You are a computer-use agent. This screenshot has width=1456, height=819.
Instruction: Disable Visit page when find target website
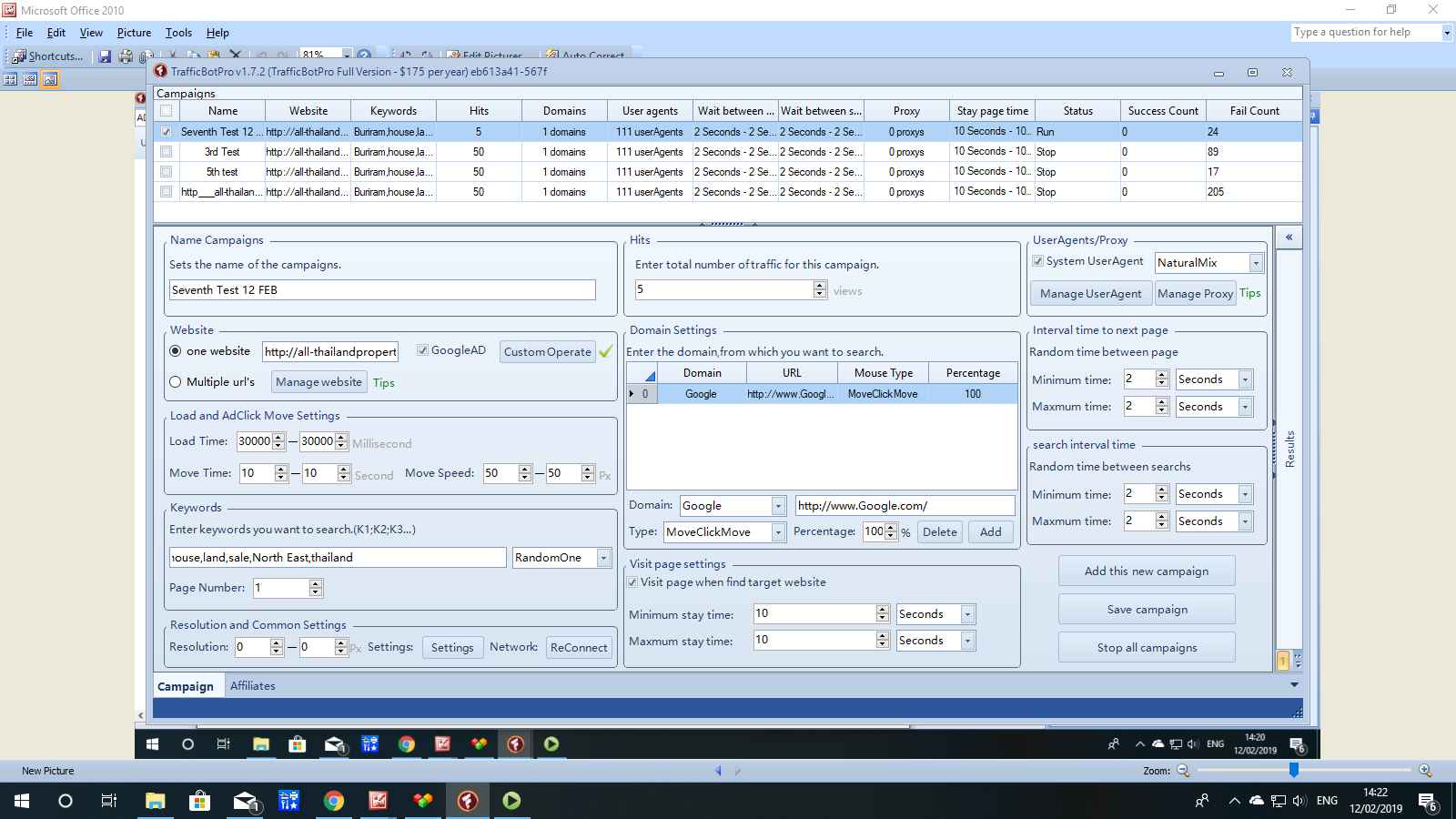632,582
